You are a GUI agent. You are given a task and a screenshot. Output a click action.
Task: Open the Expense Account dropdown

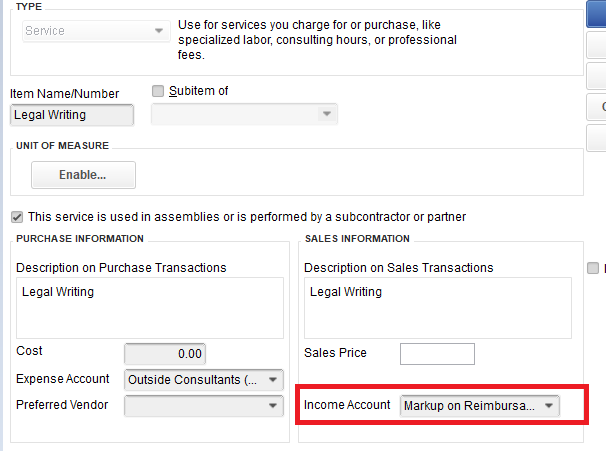pyautogui.click(x=273, y=380)
